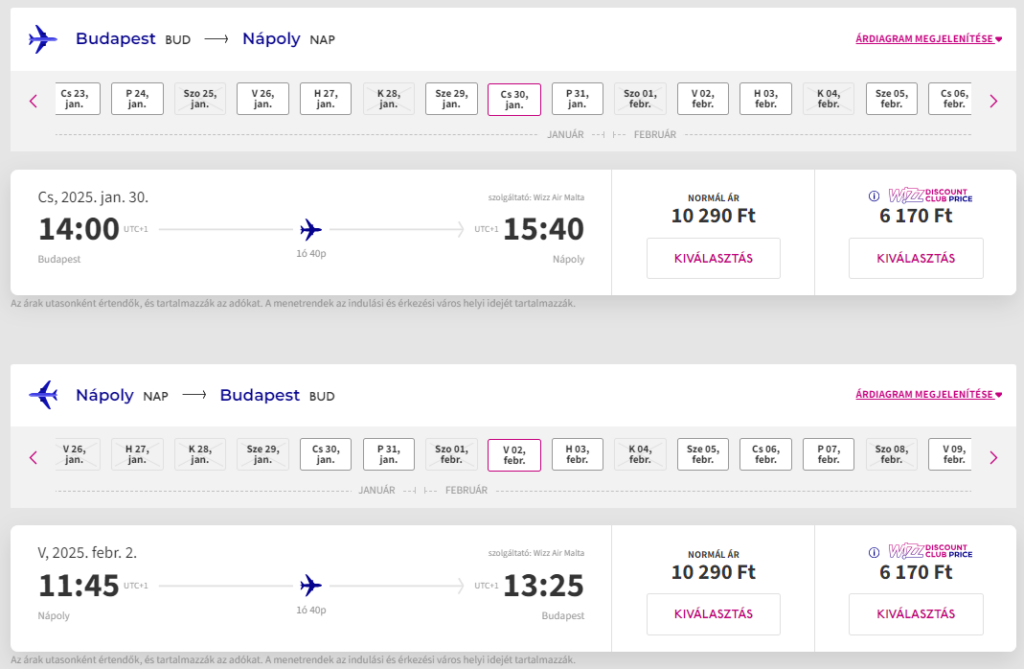Select V 02, febr. outbound date
Screen dimensions: 1024x669
(x=703, y=99)
